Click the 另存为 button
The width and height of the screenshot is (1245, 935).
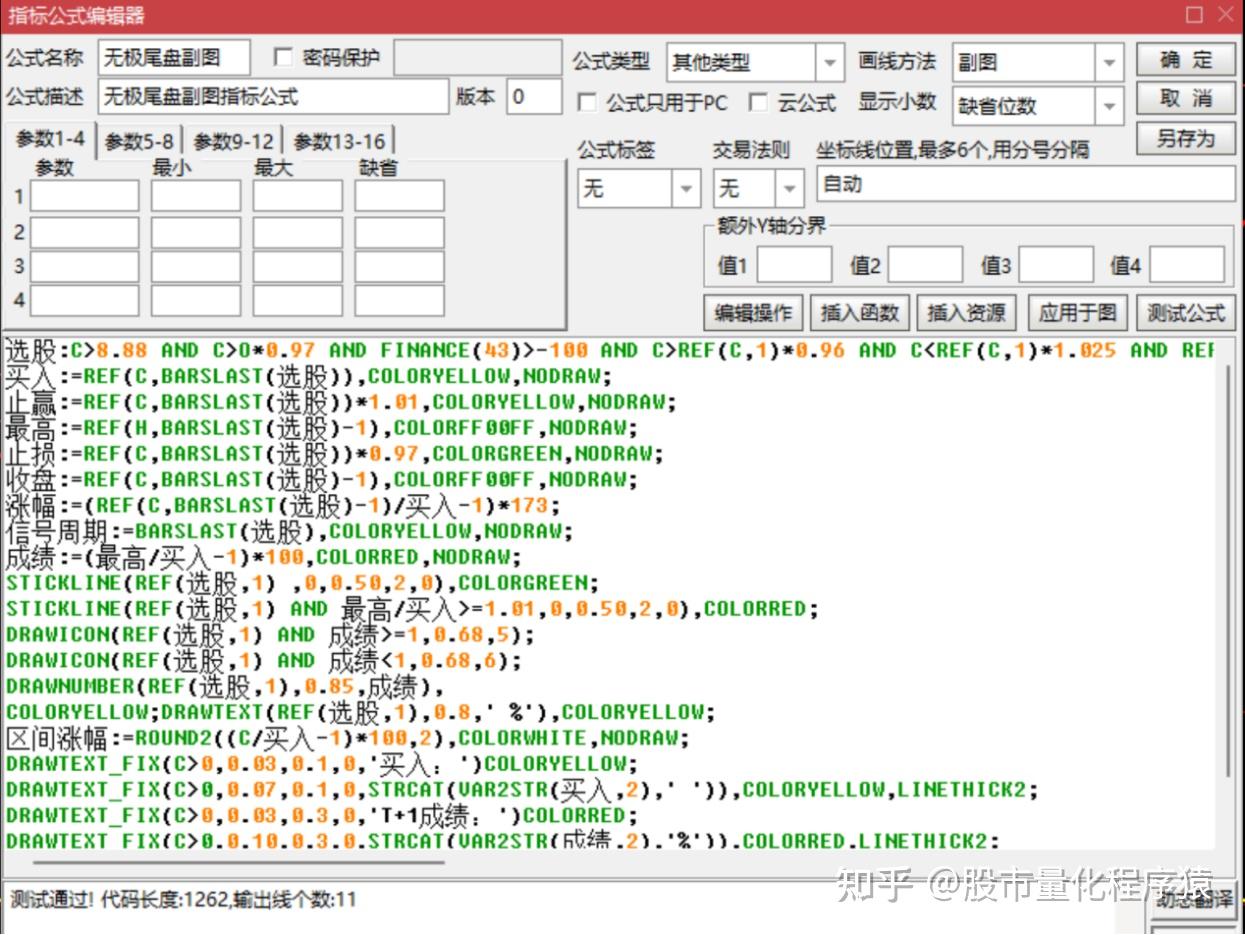click(x=1186, y=138)
